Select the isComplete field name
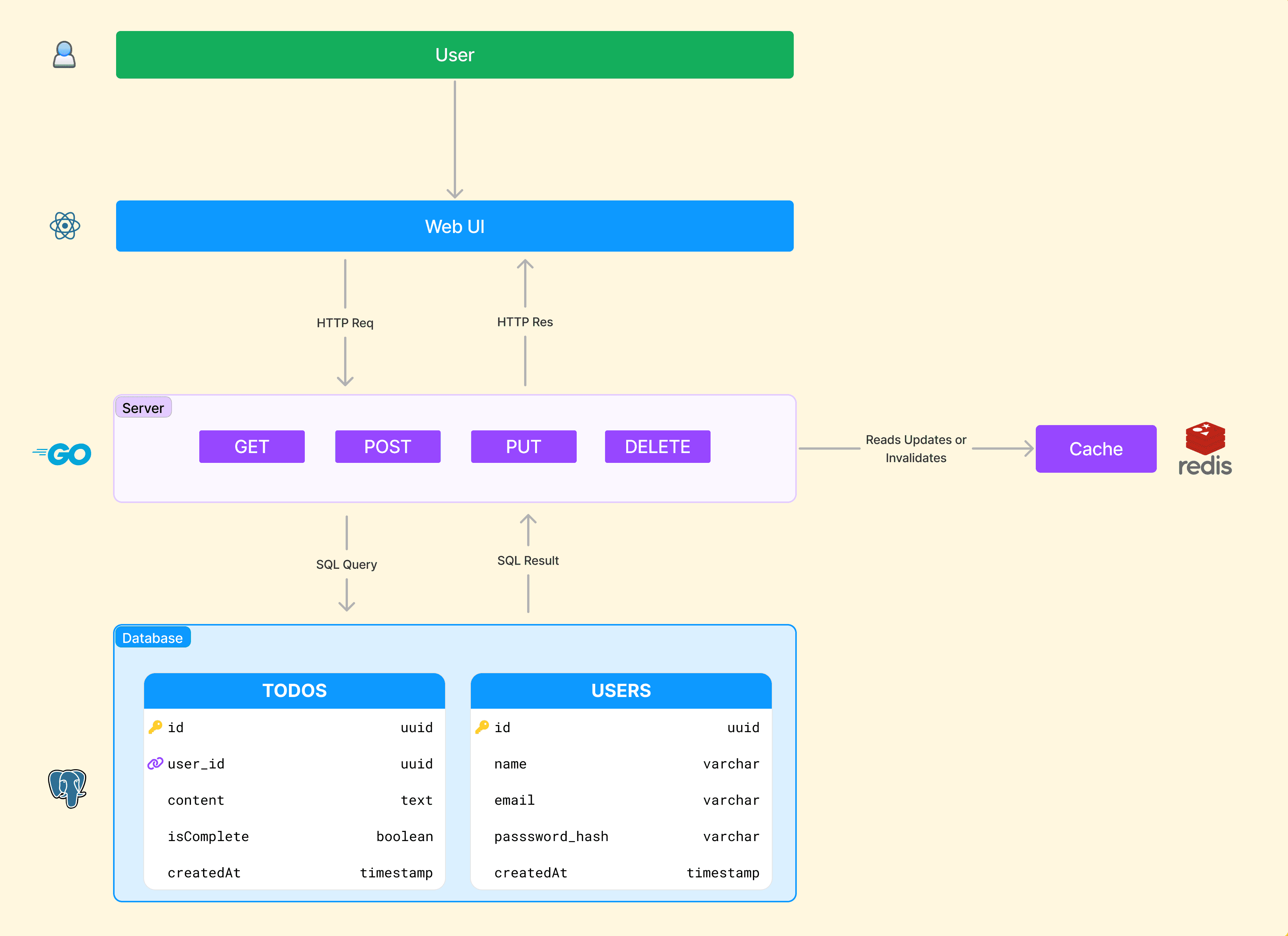The width and height of the screenshot is (1288, 936). click(208, 837)
